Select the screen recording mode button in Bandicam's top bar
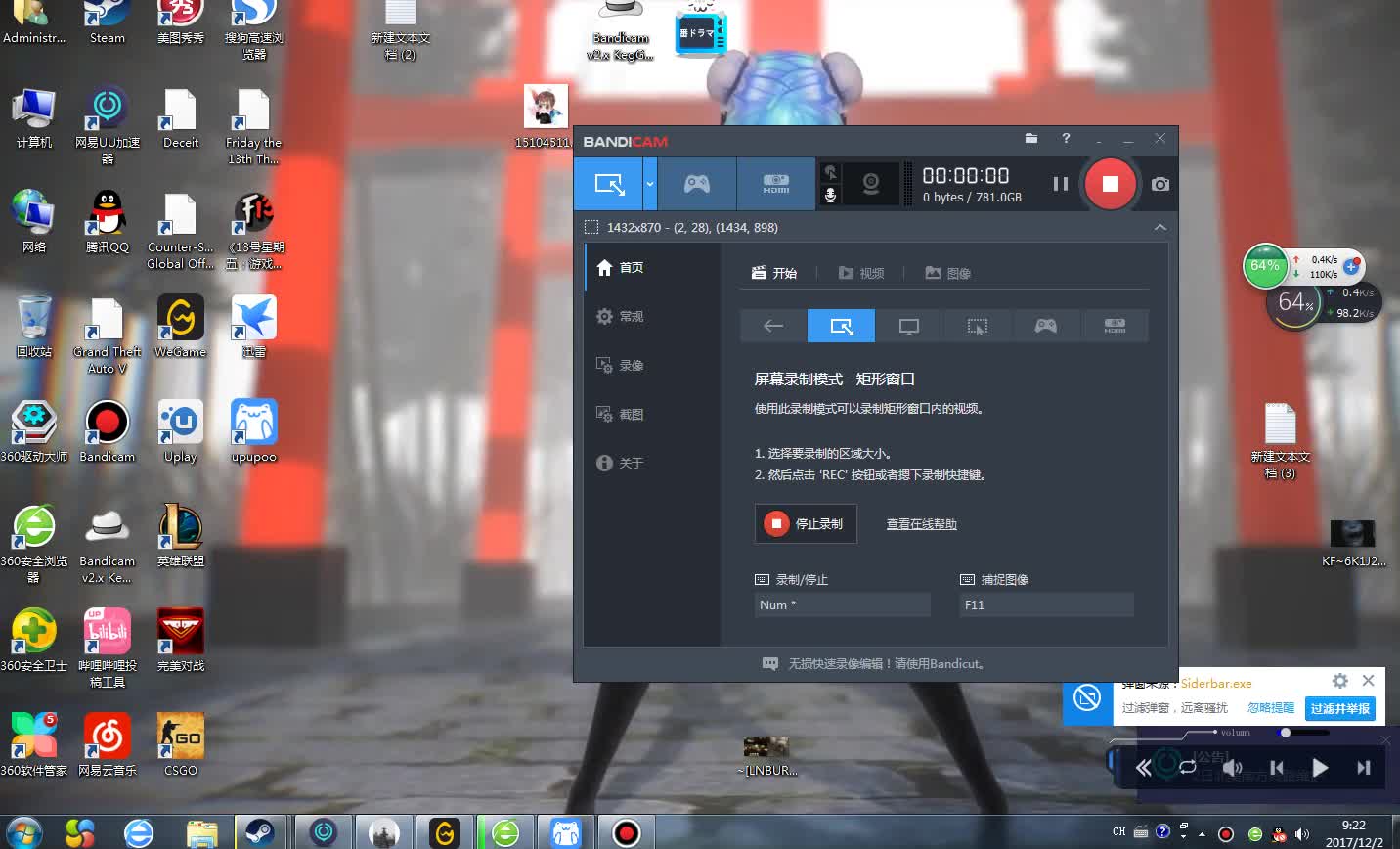This screenshot has height=849, width=1400. click(608, 184)
